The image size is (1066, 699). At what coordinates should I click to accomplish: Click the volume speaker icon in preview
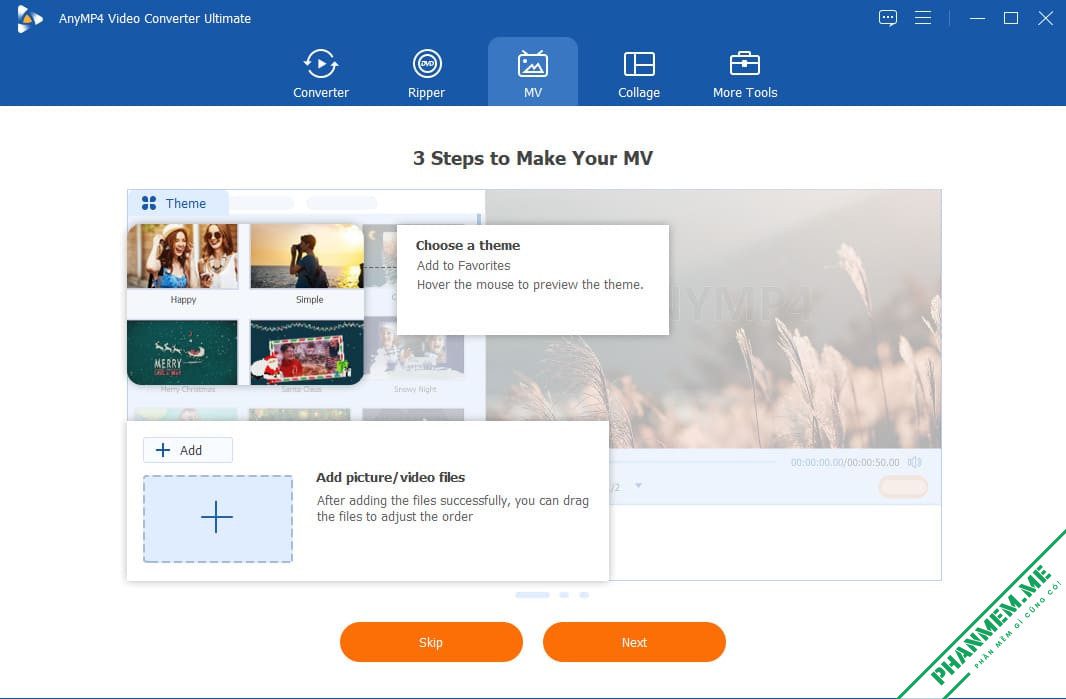click(914, 462)
